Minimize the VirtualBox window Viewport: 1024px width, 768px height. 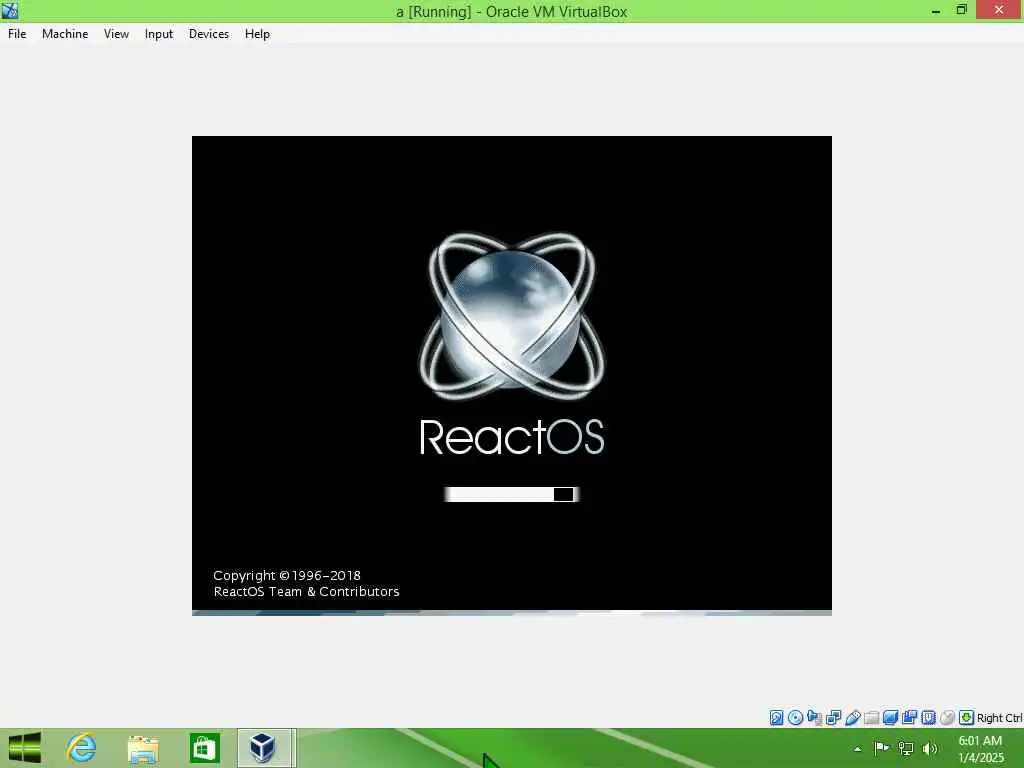click(x=936, y=10)
